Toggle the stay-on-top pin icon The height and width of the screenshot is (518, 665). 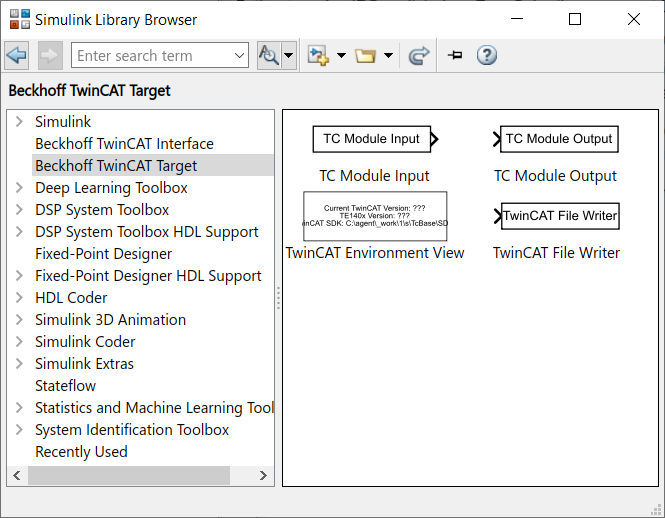pyautogui.click(x=455, y=55)
